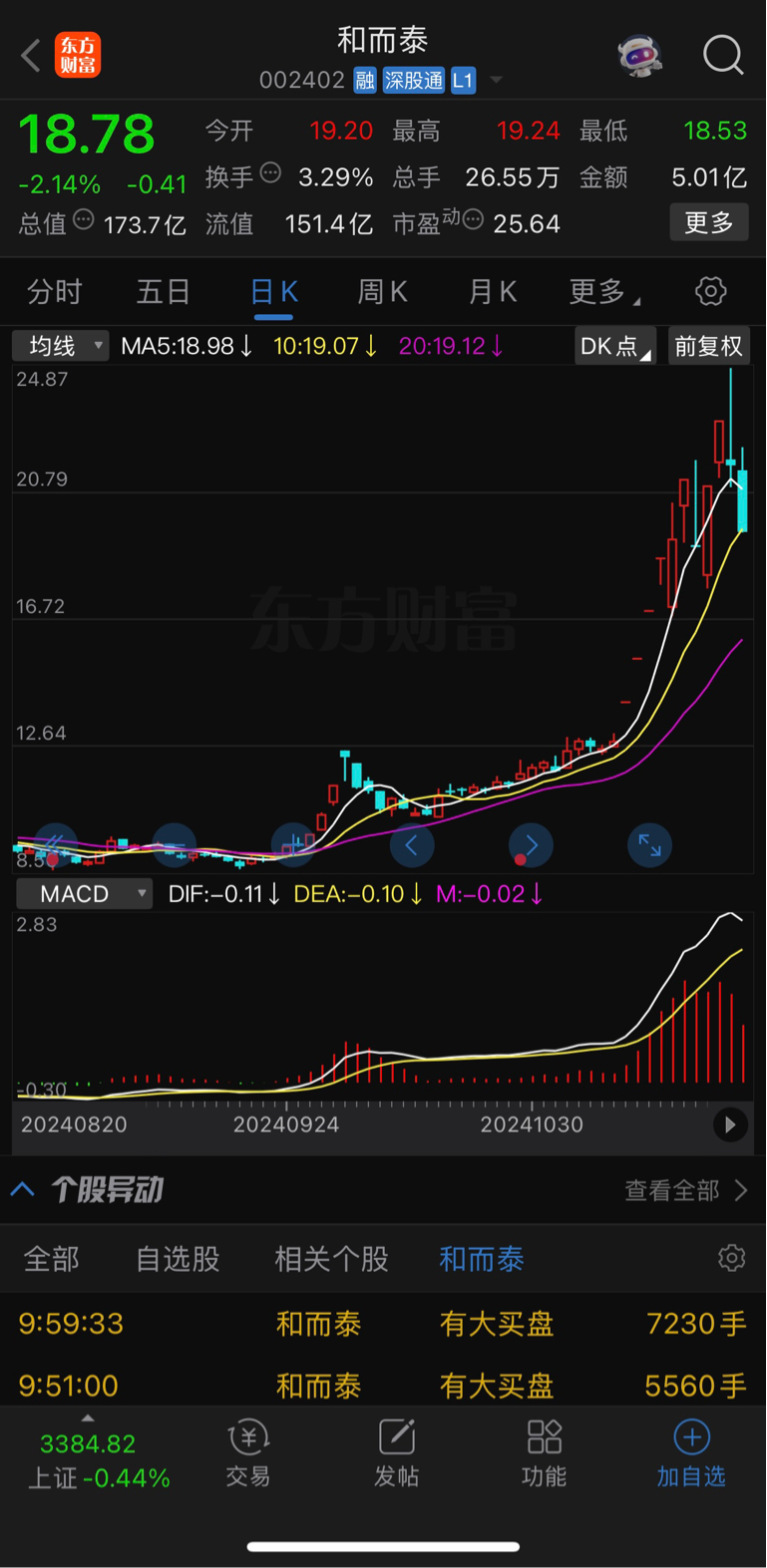Viewport: 767px width, 1568px height.
Task: Open the robot assistant avatar
Action: tap(639, 56)
